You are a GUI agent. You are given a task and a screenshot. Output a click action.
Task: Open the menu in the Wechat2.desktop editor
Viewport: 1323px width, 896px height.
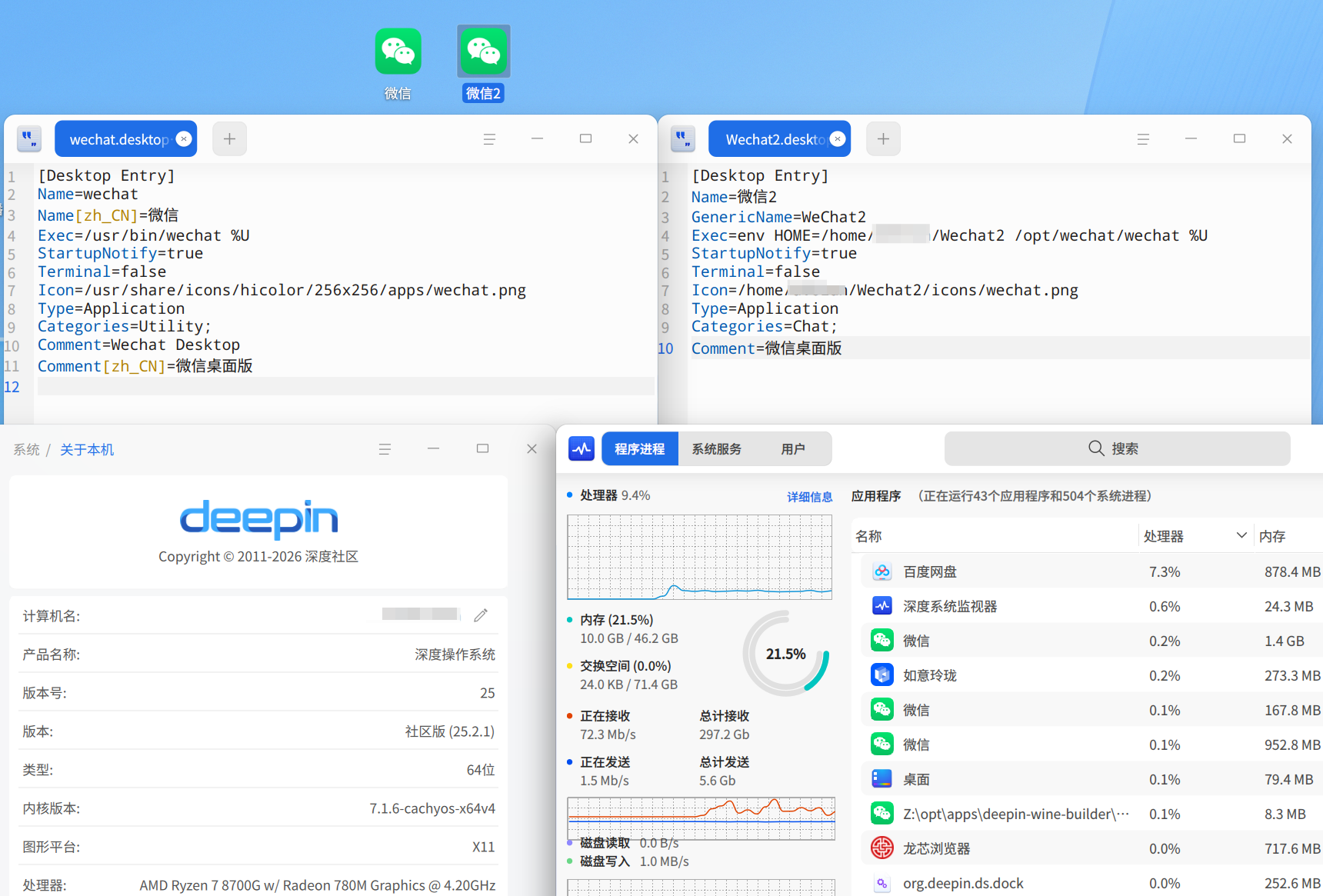click(1143, 139)
